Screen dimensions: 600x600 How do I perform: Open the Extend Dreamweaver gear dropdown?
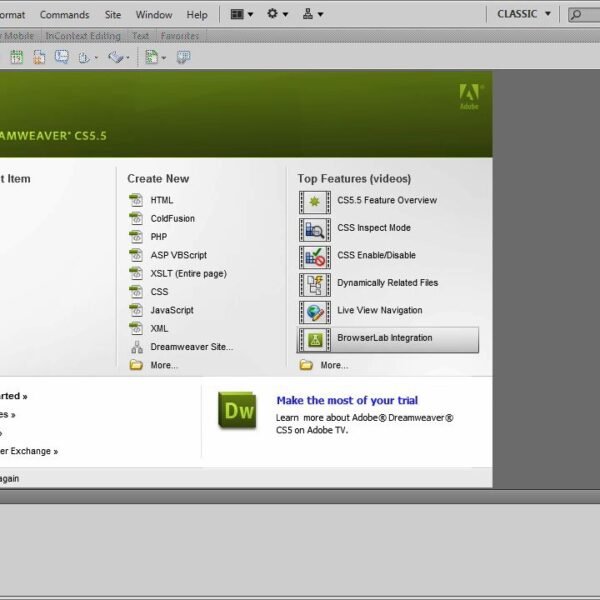[277, 14]
